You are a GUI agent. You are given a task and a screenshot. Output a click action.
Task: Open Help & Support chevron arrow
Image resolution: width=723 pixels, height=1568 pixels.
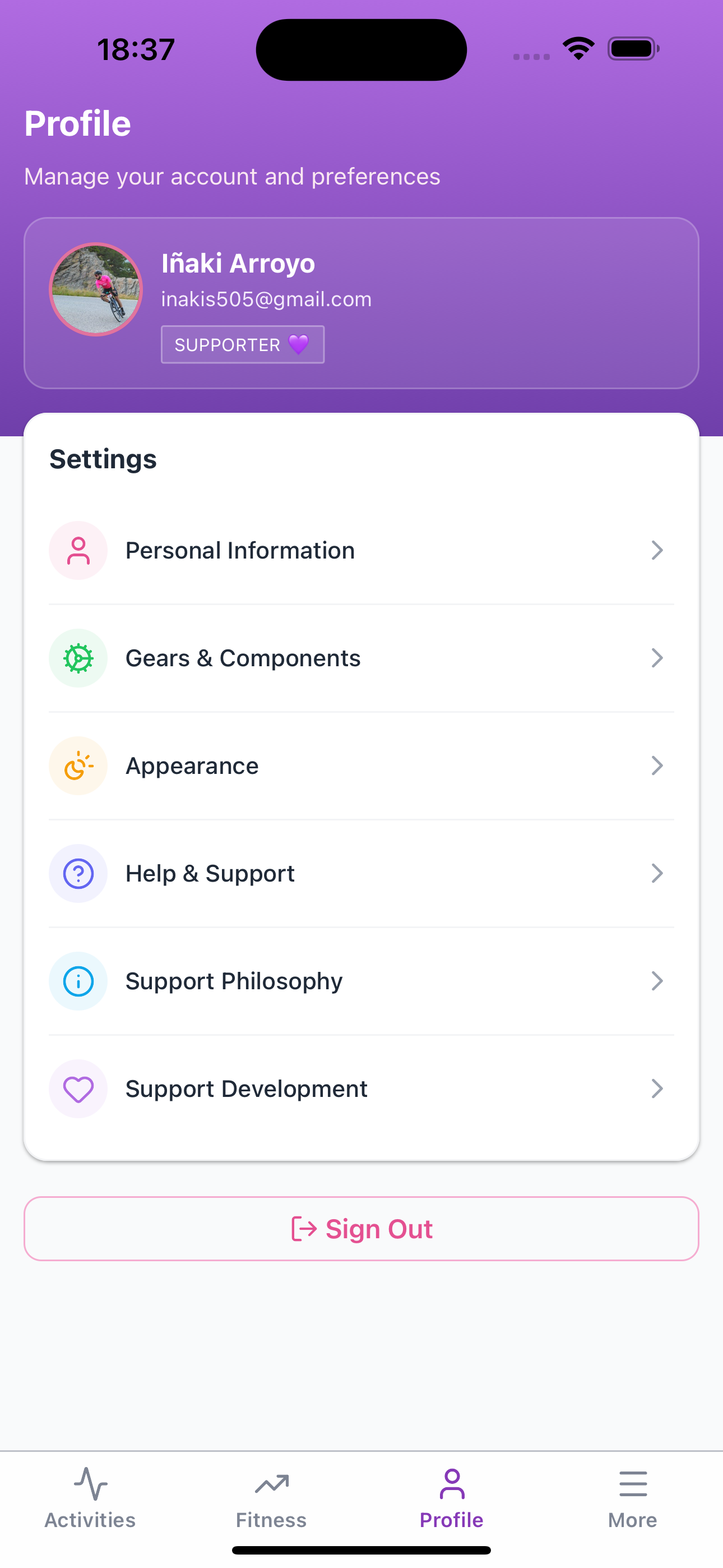[657, 874]
